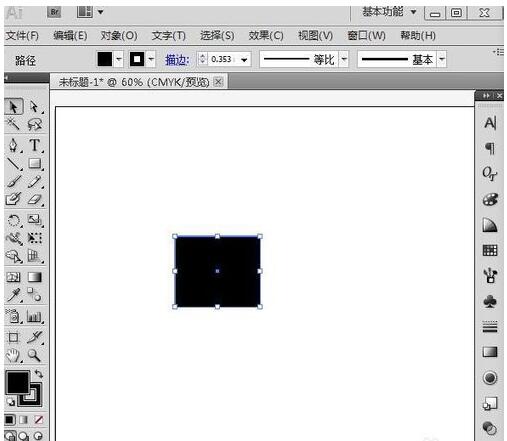Viewport: 507px width, 441px height.
Task: Close the 未标题-1 document tab
Action: 218,82
